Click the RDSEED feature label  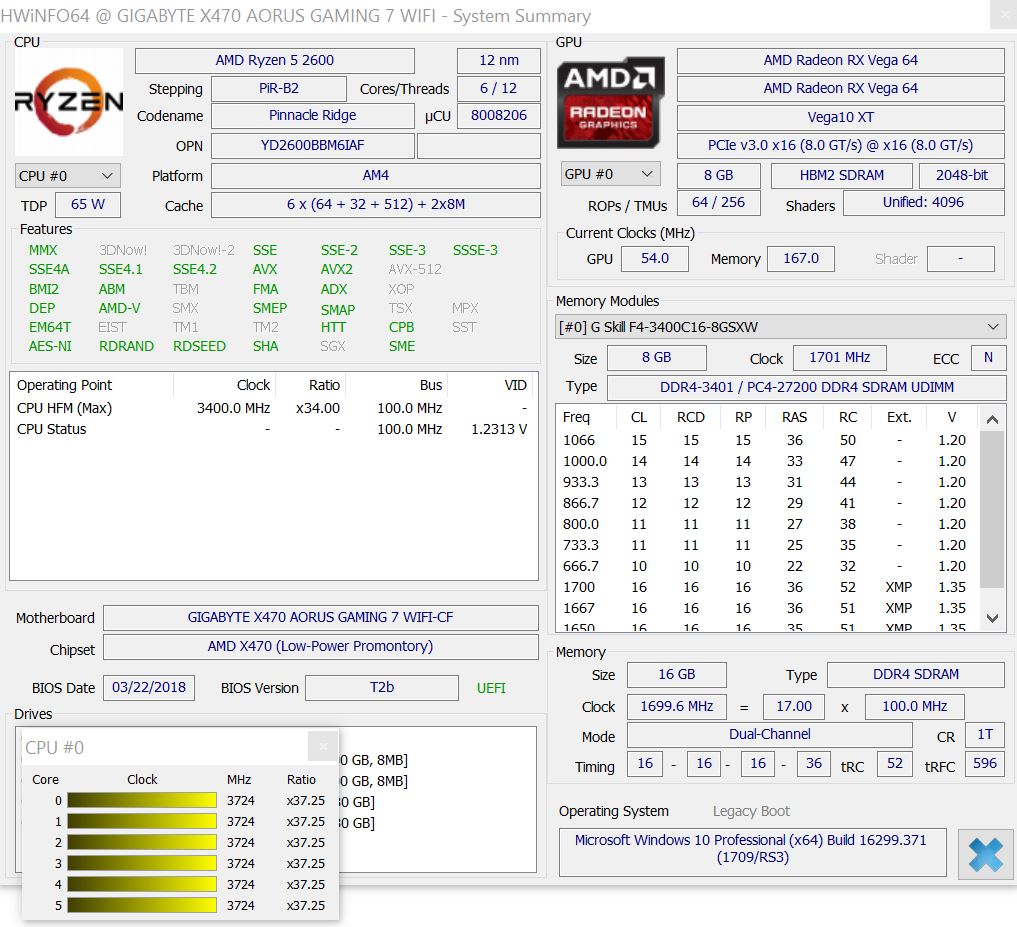(x=199, y=346)
